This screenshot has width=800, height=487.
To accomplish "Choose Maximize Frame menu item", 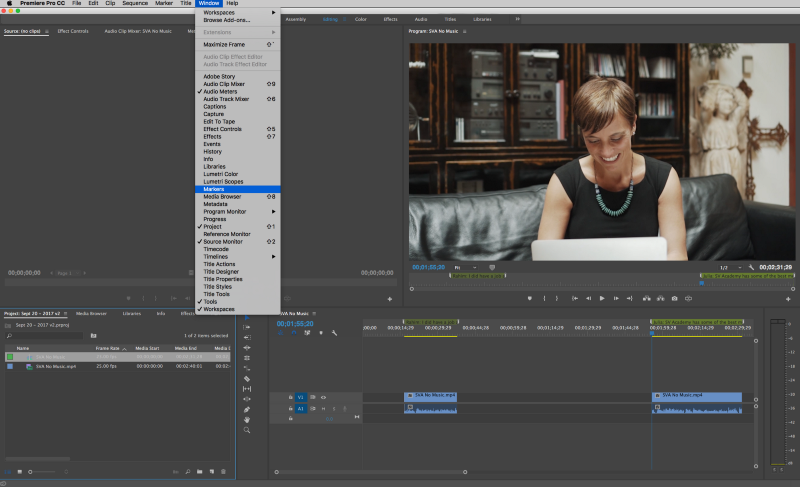I will tap(238, 44).
